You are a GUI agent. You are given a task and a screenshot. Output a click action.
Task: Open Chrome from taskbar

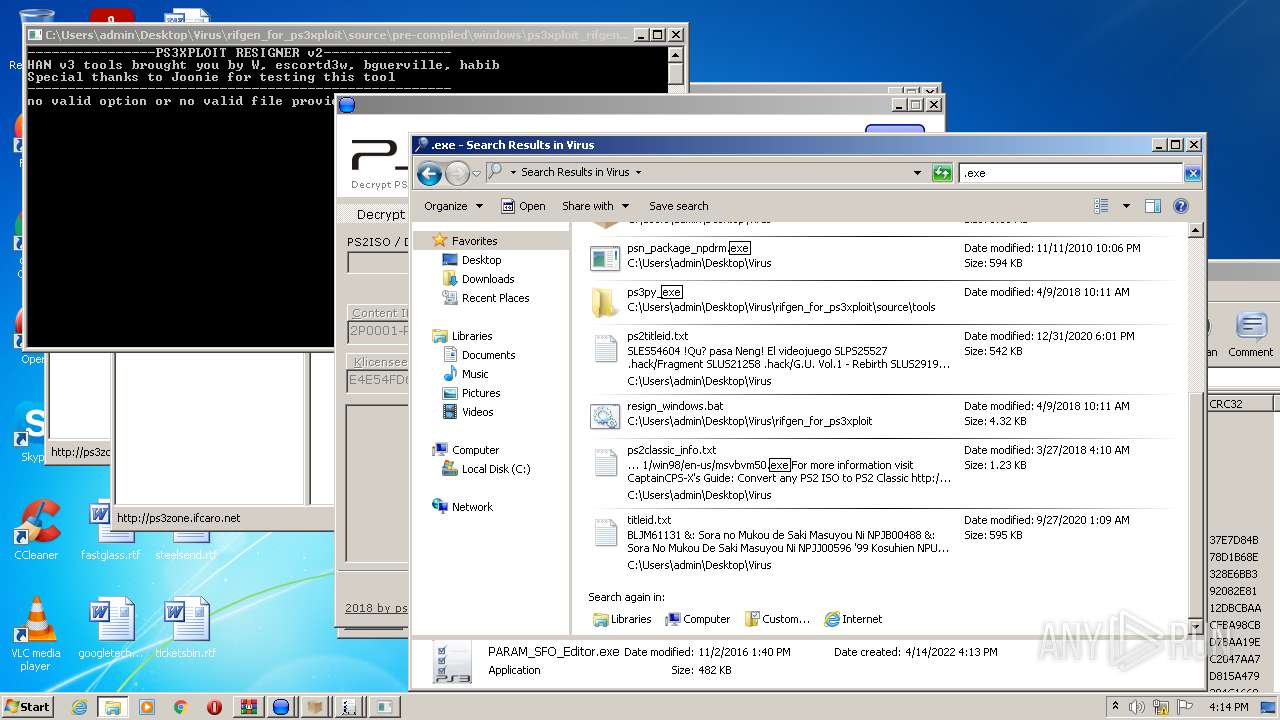coord(180,707)
